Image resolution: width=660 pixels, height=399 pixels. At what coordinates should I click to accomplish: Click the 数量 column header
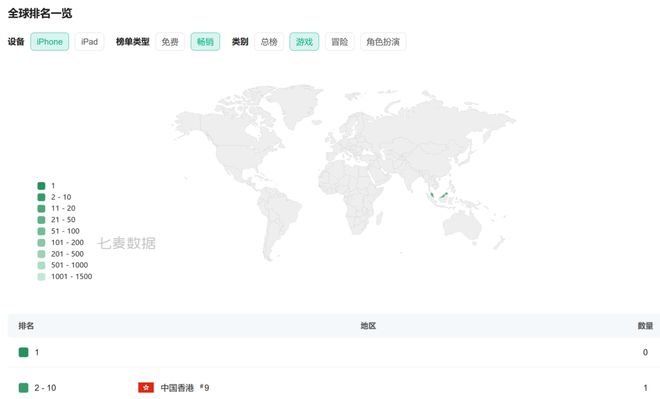[x=645, y=325]
